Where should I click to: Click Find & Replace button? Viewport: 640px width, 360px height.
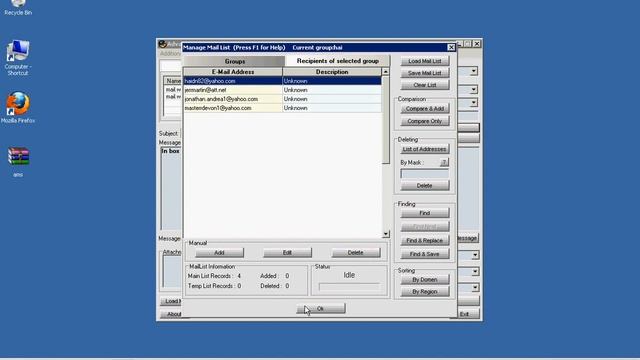(x=424, y=240)
